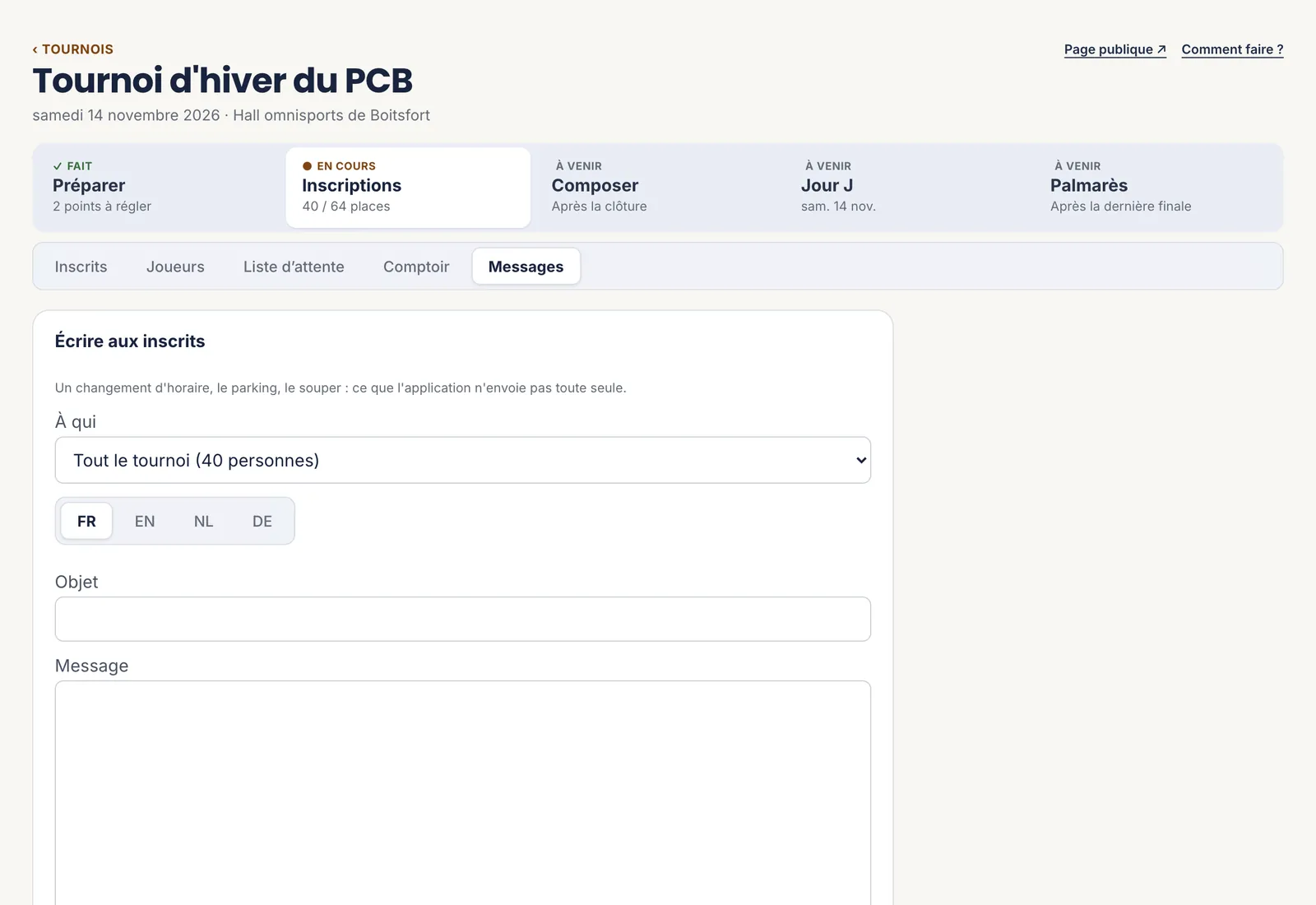Select the Messages tab

click(526, 267)
